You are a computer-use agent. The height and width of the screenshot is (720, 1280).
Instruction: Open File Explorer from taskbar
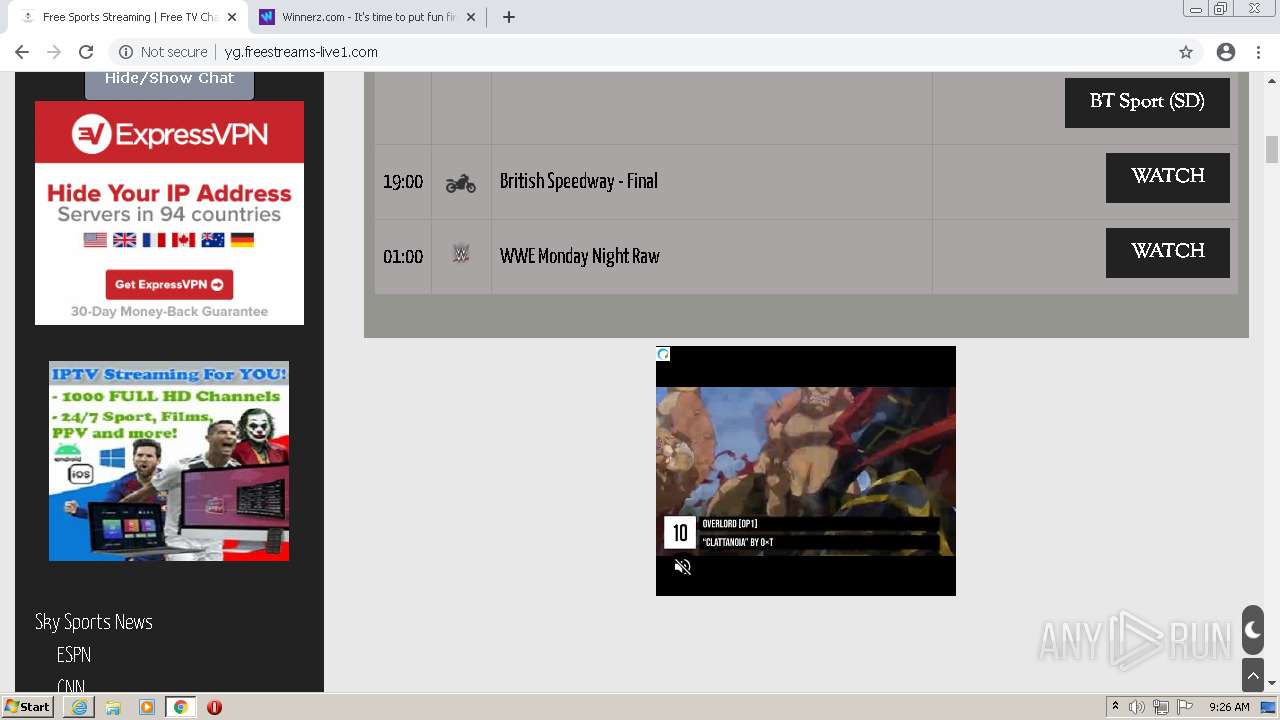pos(113,707)
